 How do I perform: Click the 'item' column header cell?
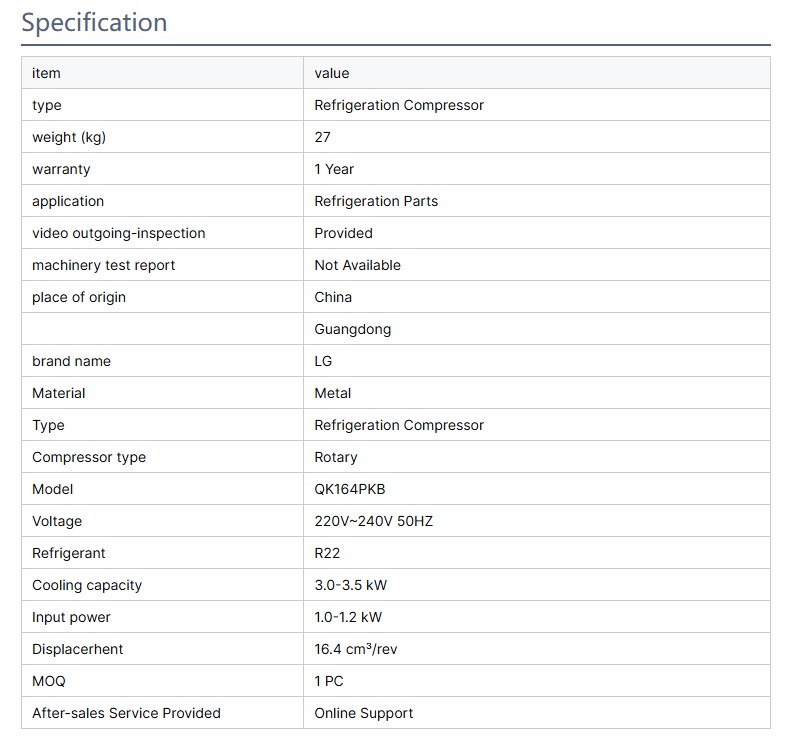(x=46, y=73)
